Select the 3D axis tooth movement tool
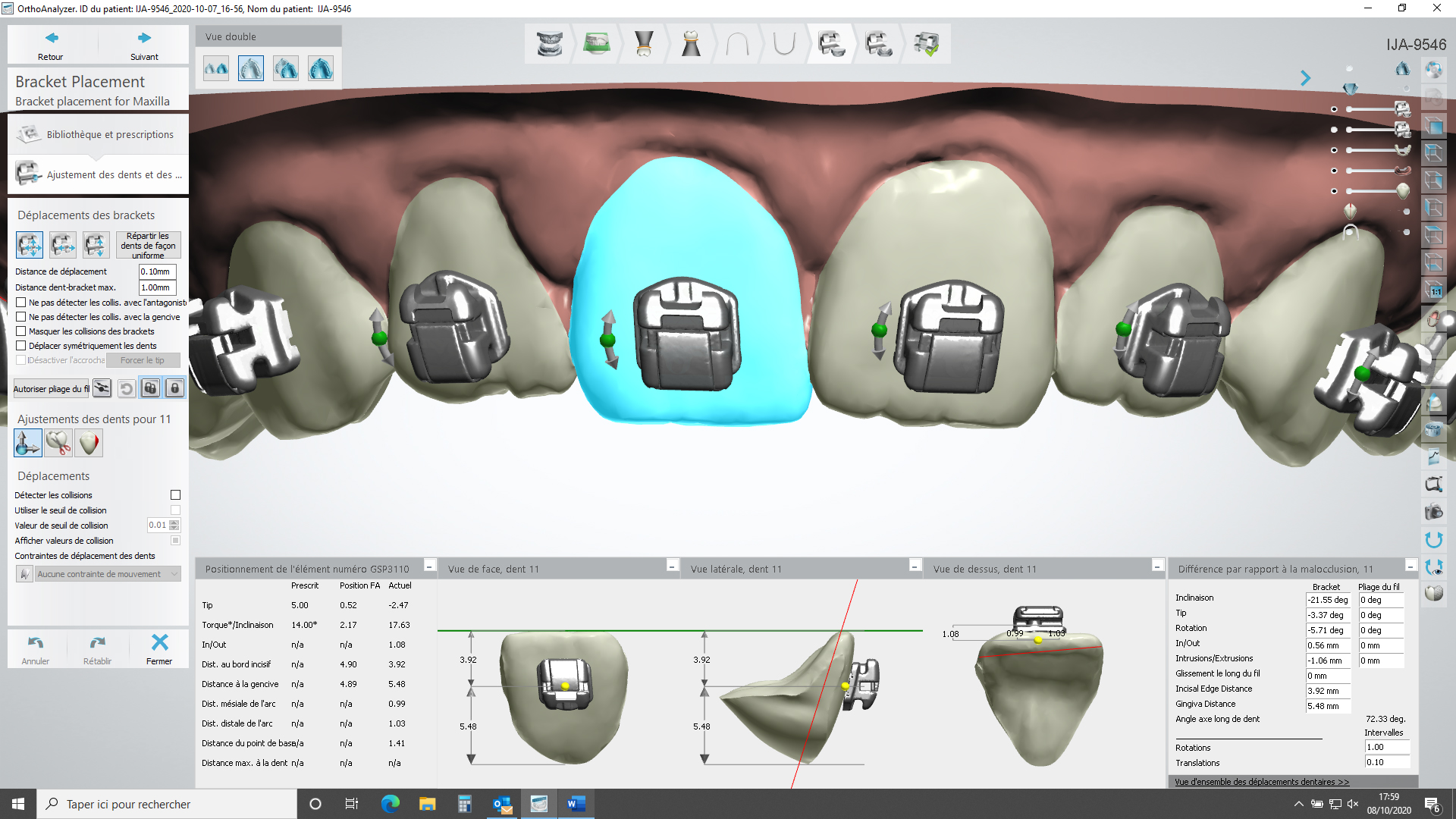Screen dimensions: 1456x819 pyautogui.click(x=28, y=442)
